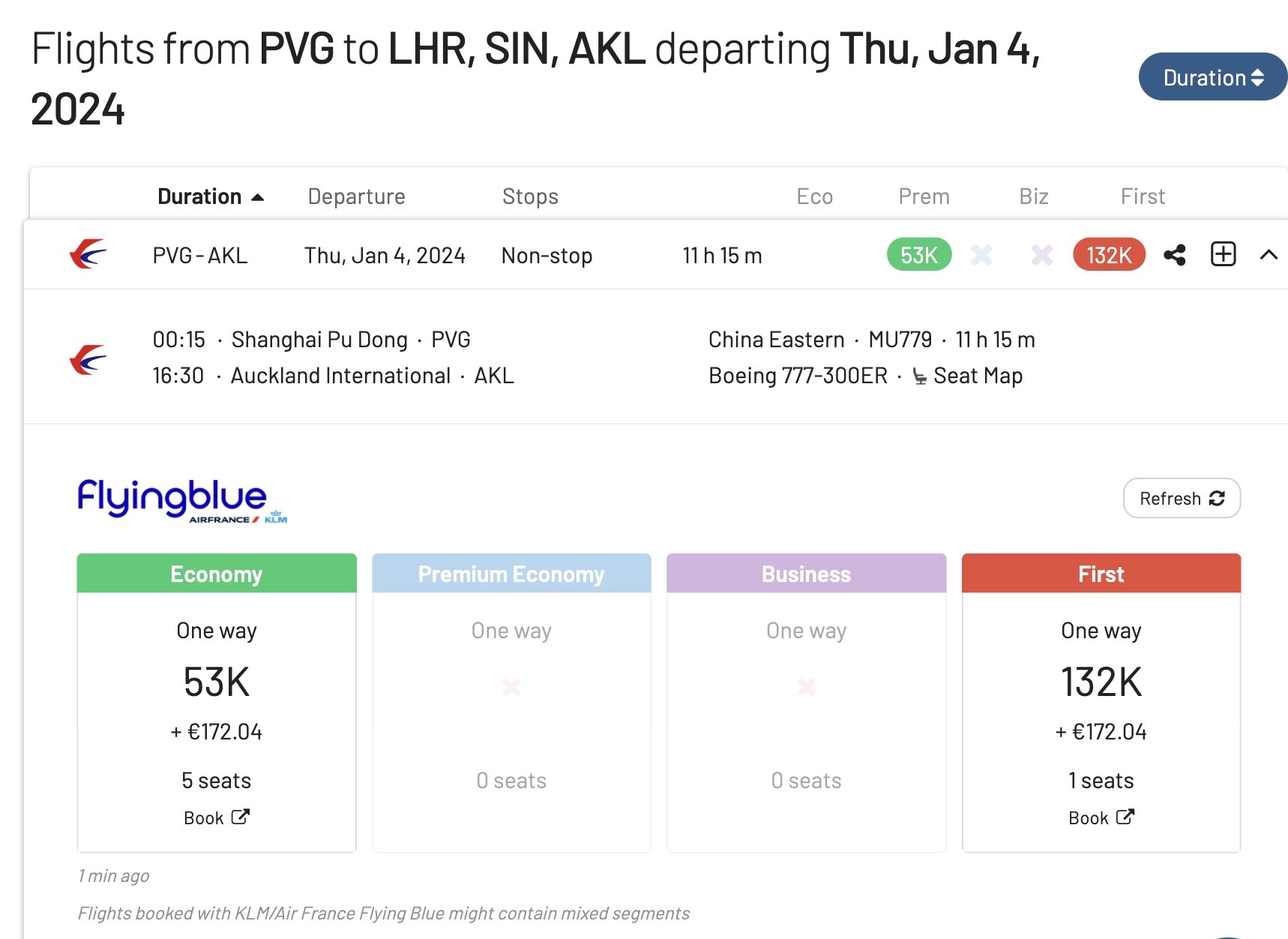The height and width of the screenshot is (939, 1288).
Task: Click the China Eastern logo beside flight details
Action: [x=88, y=360]
